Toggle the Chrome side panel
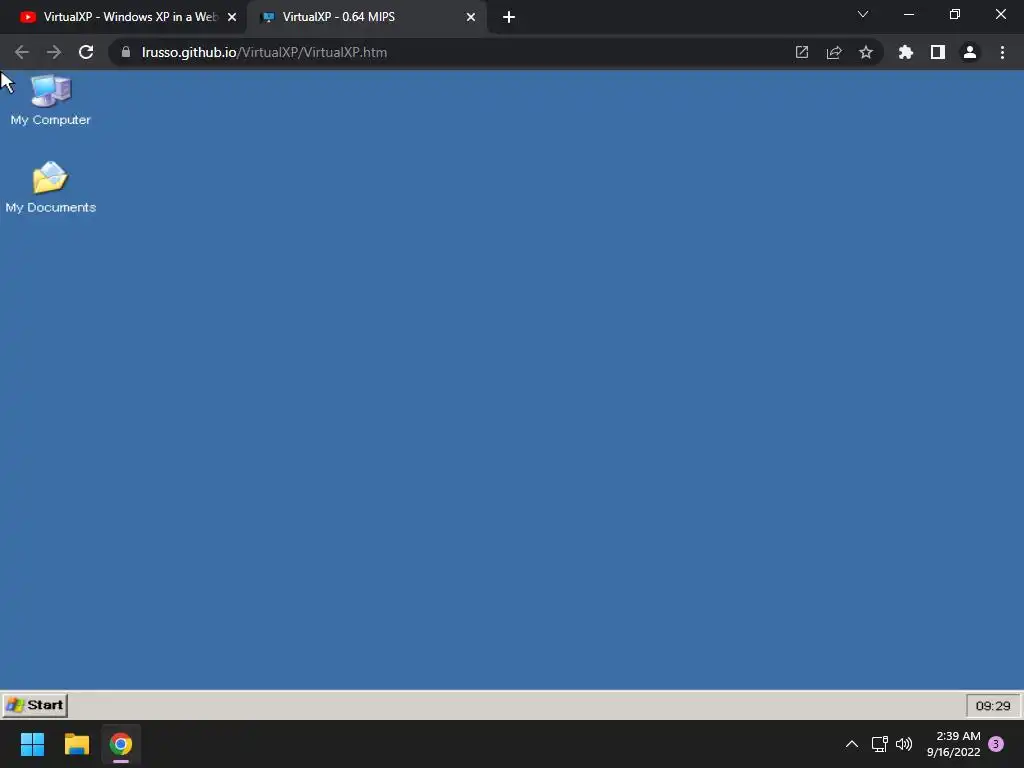The width and height of the screenshot is (1024, 768). (x=938, y=52)
